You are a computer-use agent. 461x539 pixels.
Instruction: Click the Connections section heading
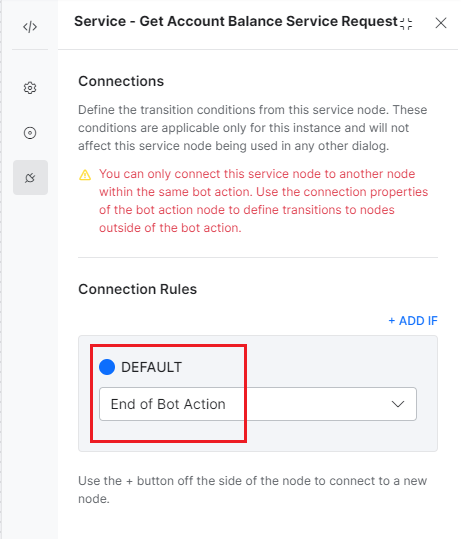(x=121, y=81)
